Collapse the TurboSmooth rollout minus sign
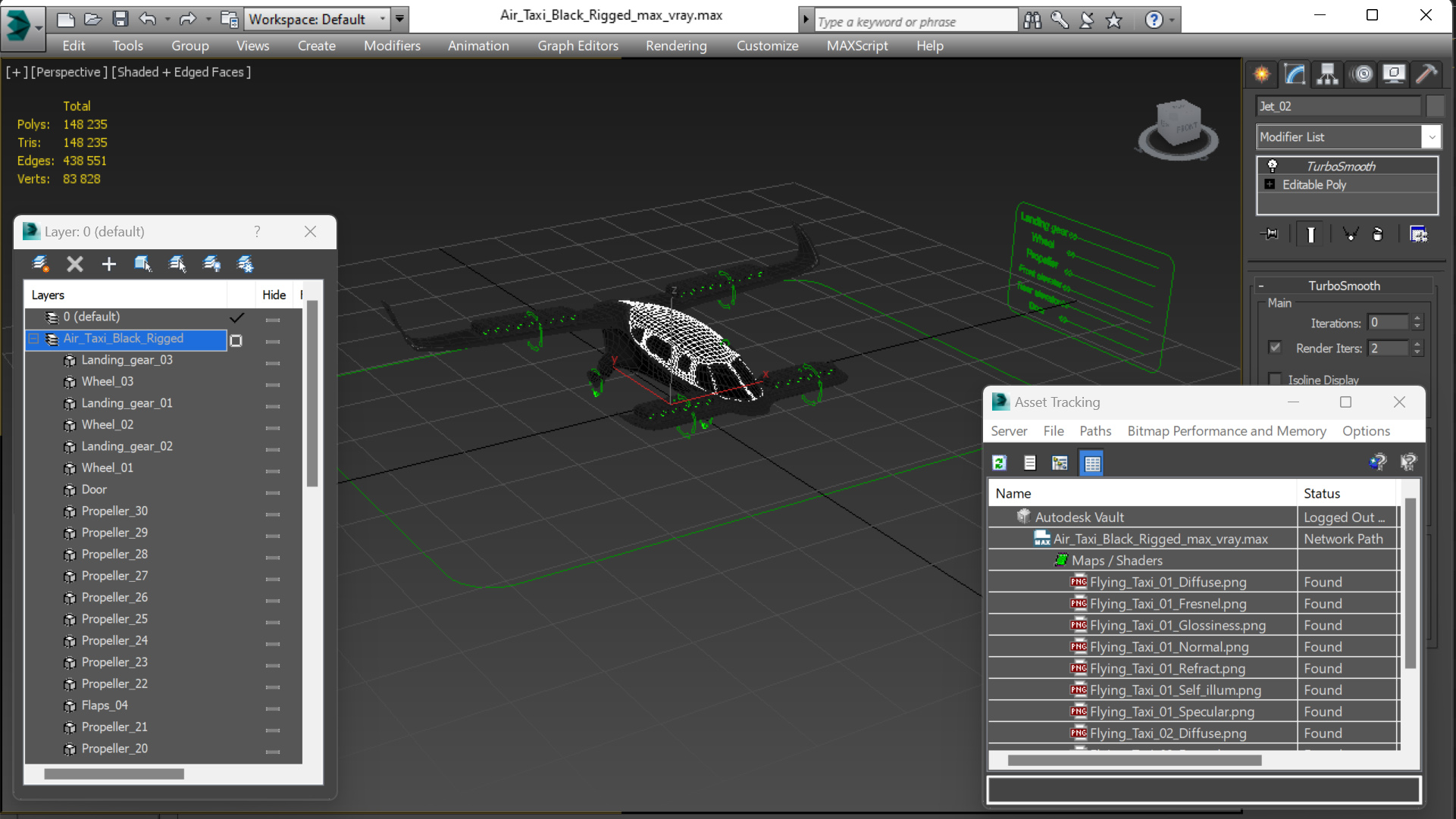 1261,286
